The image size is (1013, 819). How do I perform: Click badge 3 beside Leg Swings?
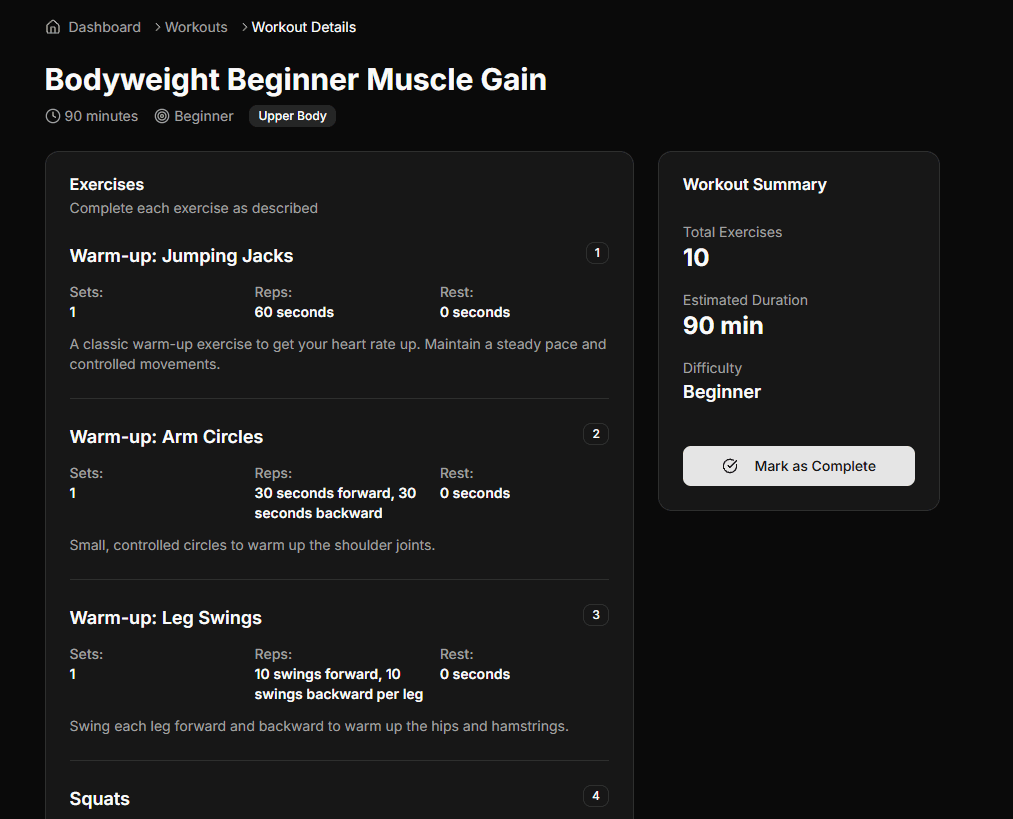tap(595, 615)
